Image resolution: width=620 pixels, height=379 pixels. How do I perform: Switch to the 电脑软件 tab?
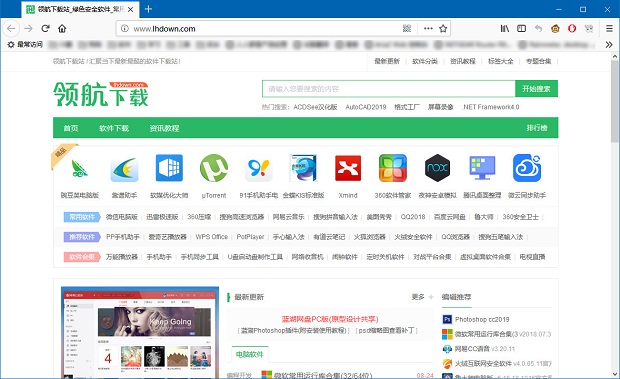(250, 354)
